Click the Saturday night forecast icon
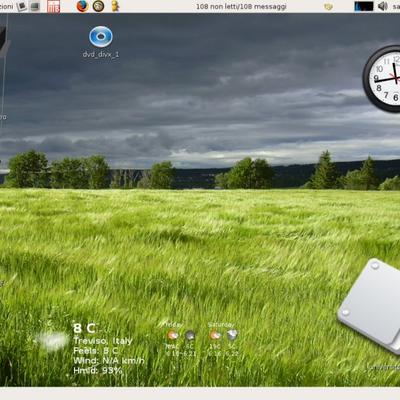This screenshot has height=400, width=400. coord(232,335)
